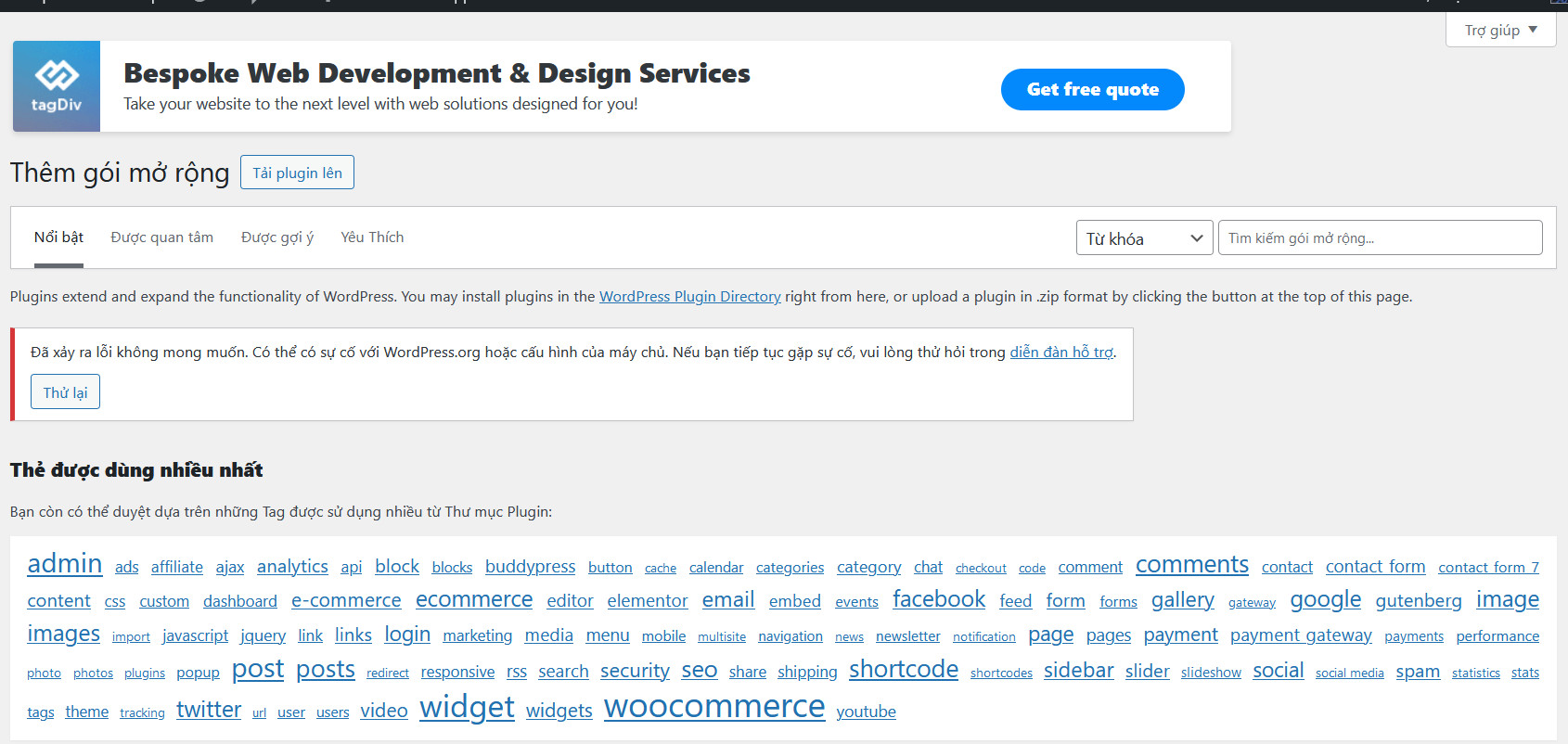The image size is (1568, 744).
Task: Expand the Từ khóa search type dropdown
Action: click(x=1145, y=238)
